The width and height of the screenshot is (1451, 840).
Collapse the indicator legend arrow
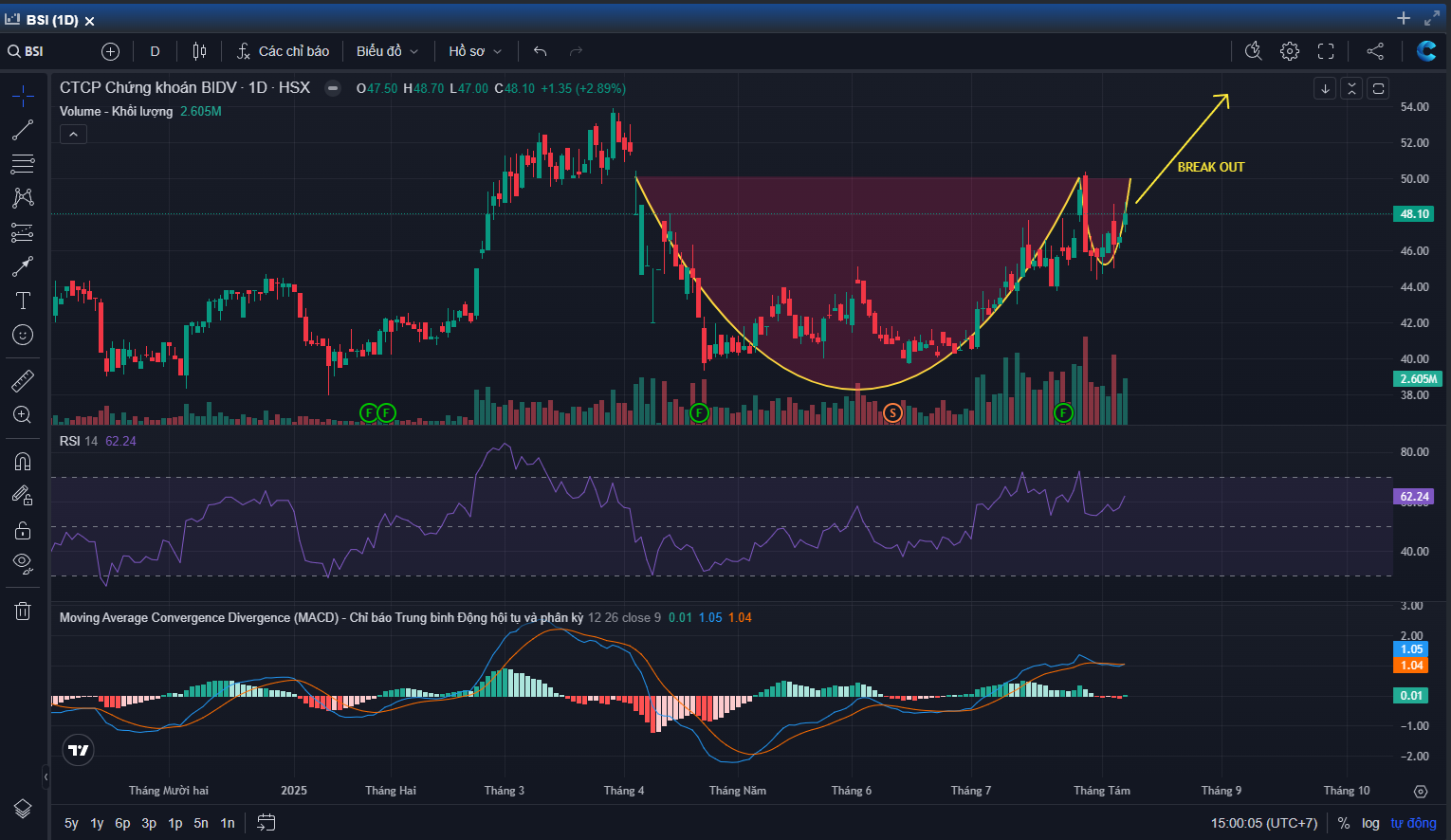[x=73, y=135]
